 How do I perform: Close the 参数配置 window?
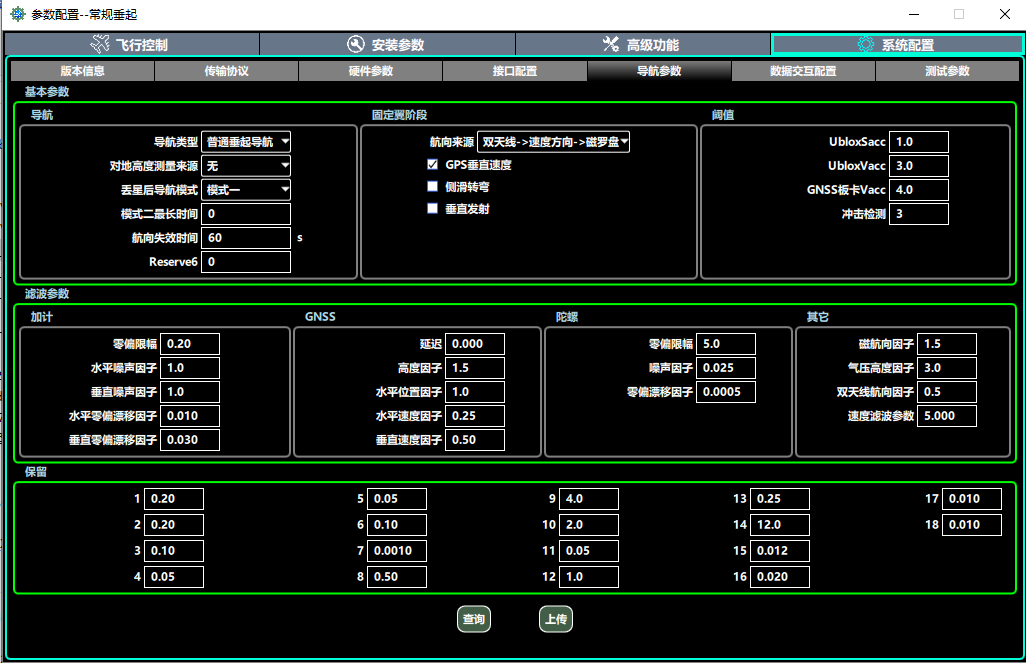point(1004,14)
